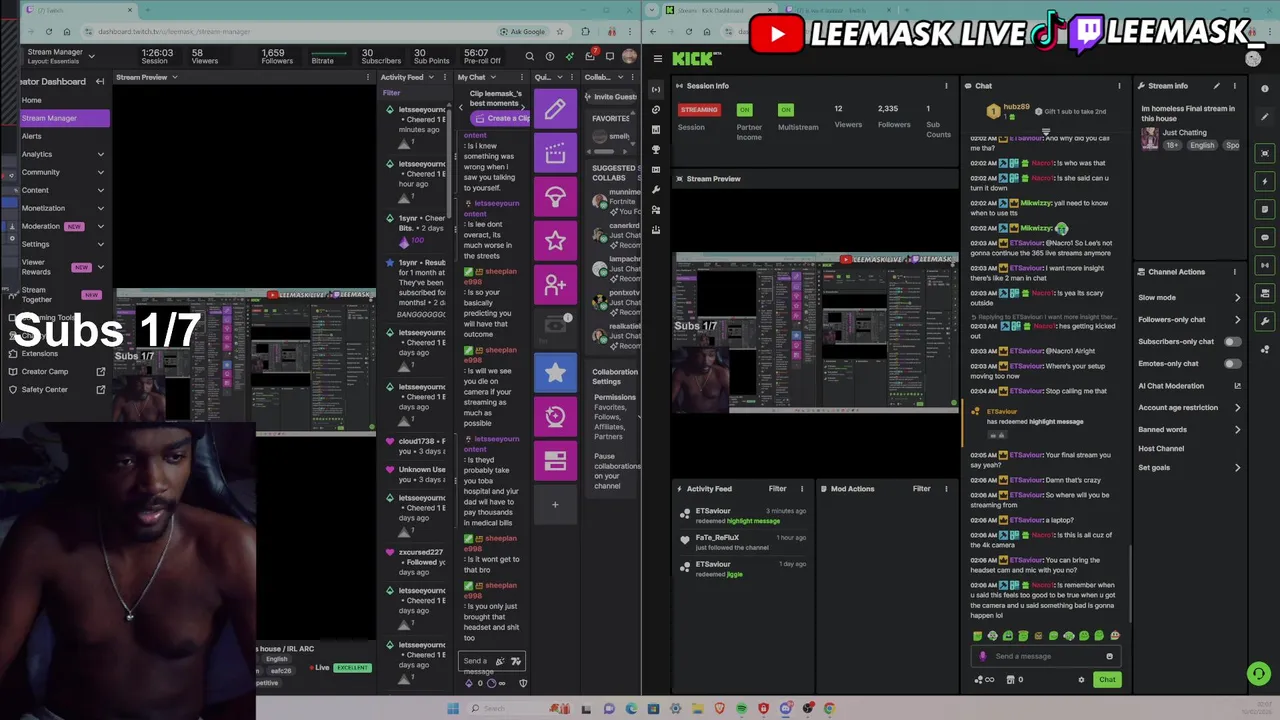The image size is (1280, 720).
Task: Select Stream Manager in the sidebar
Action: click(x=64, y=118)
